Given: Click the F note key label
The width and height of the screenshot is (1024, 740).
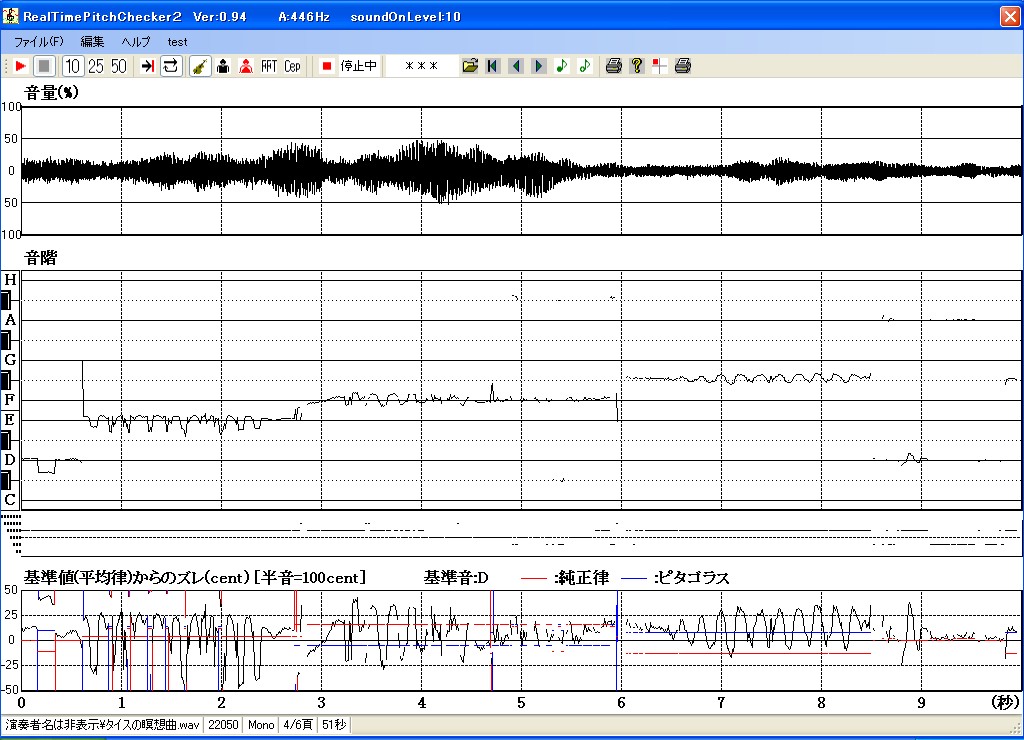Looking at the screenshot, I should click(10, 400).
